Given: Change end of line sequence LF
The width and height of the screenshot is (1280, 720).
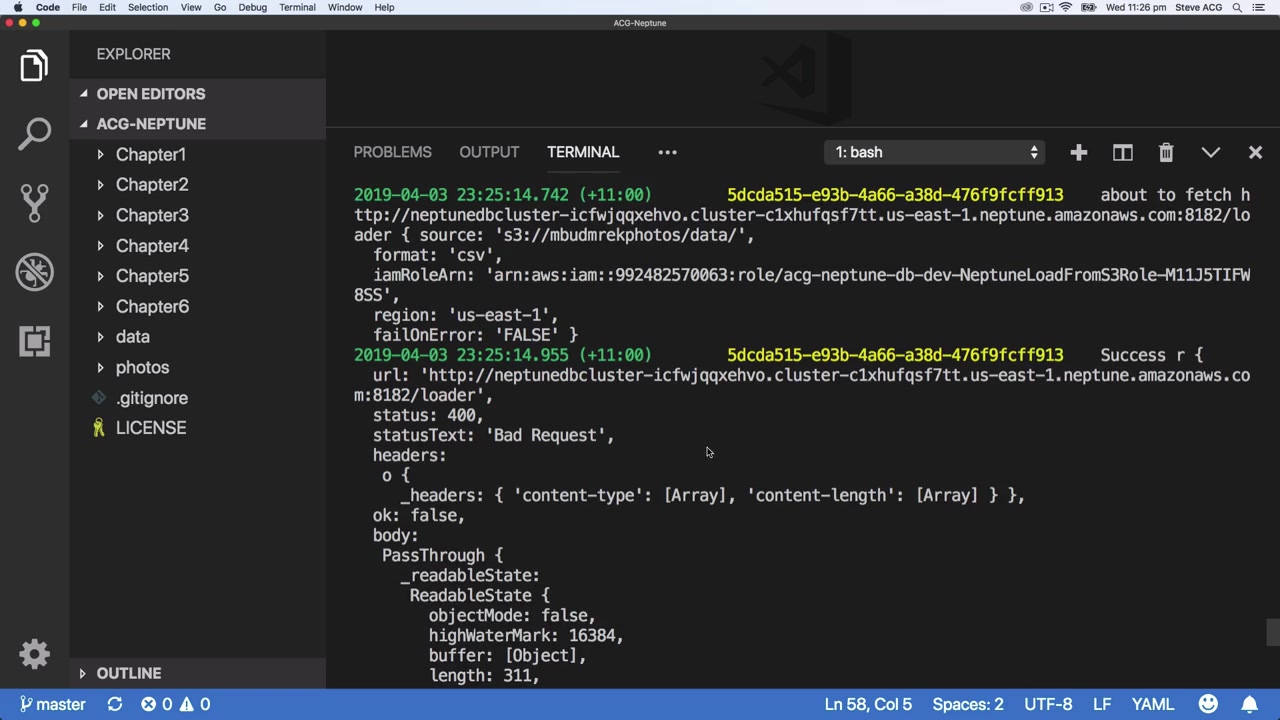Looking at the screenshot, I should coord(1102,704).
